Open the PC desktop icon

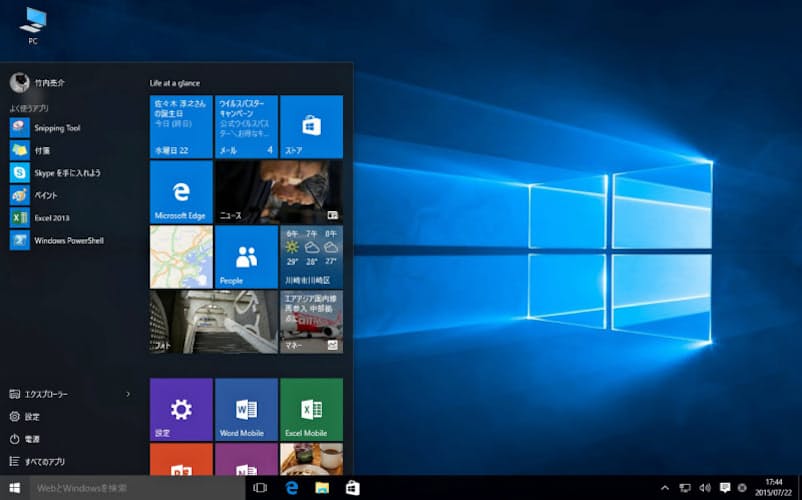tap(33, 23)
